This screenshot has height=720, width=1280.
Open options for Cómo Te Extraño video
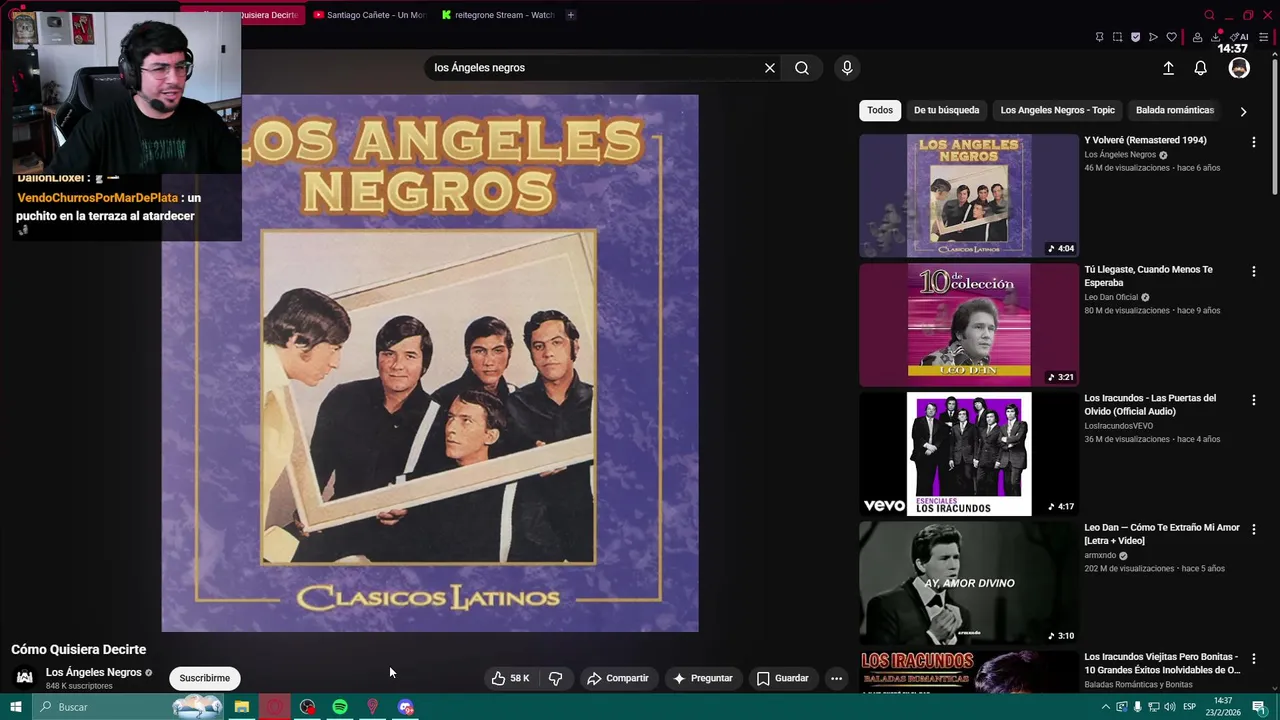point(1253,529)
